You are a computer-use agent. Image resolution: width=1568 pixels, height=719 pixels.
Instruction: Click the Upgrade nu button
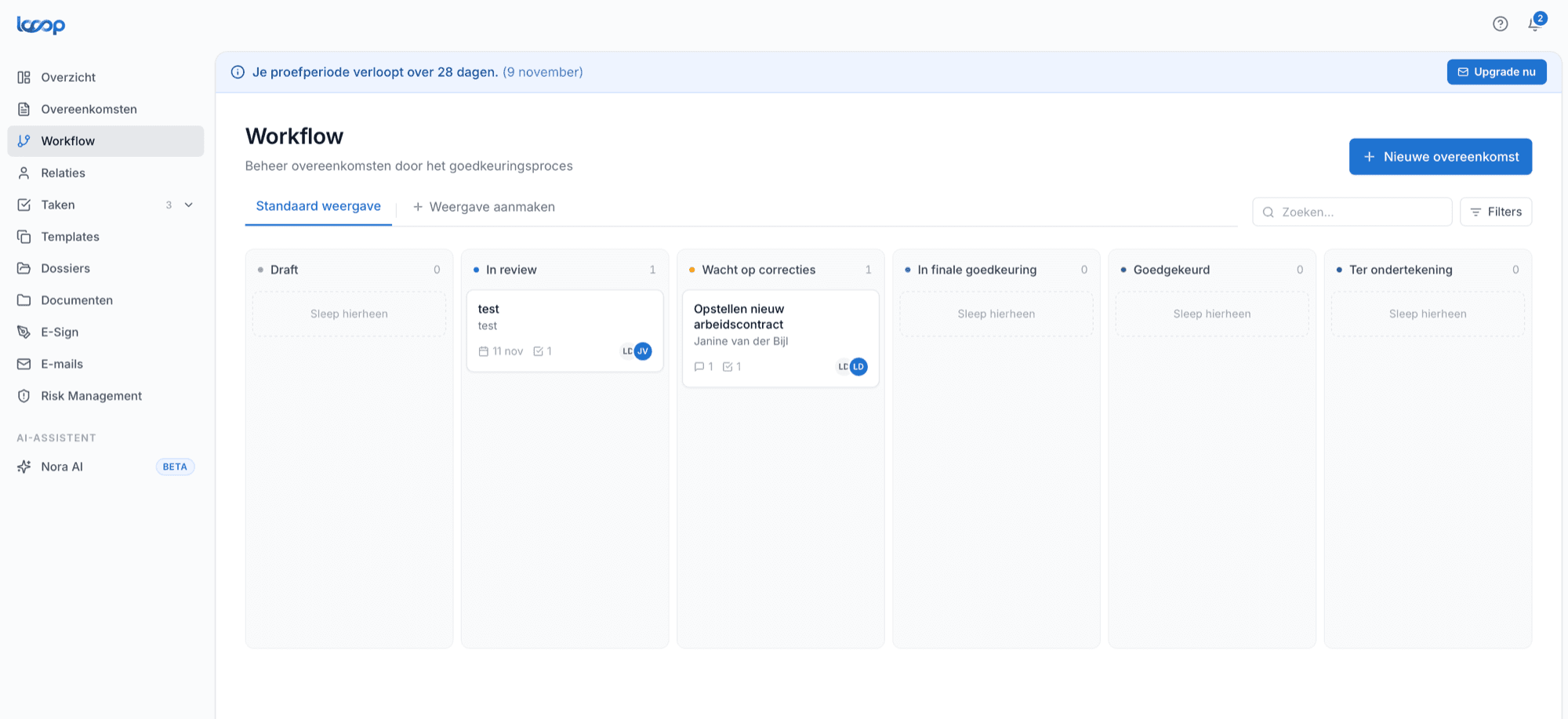point(1497,72)
